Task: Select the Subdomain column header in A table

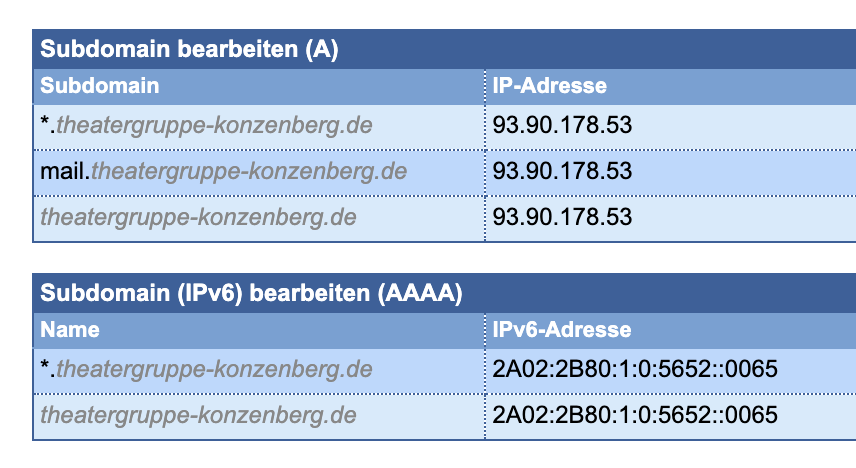Action: point(100,86)
